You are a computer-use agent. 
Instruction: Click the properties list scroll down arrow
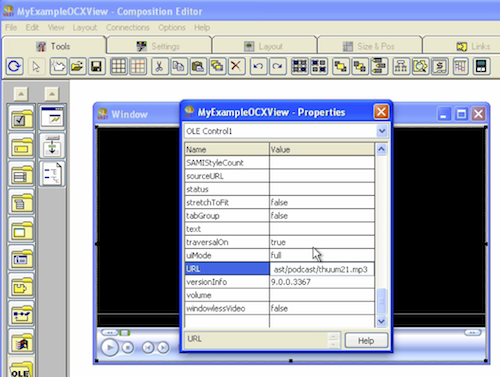point(381,321)
